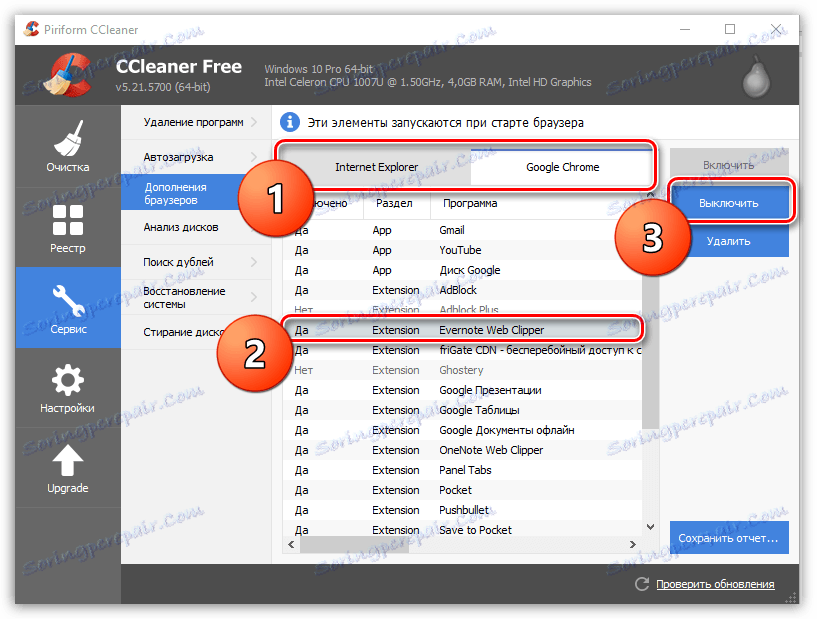Open Проверить обновления link
Screen dimensions: 817x619
coord(715,584)
